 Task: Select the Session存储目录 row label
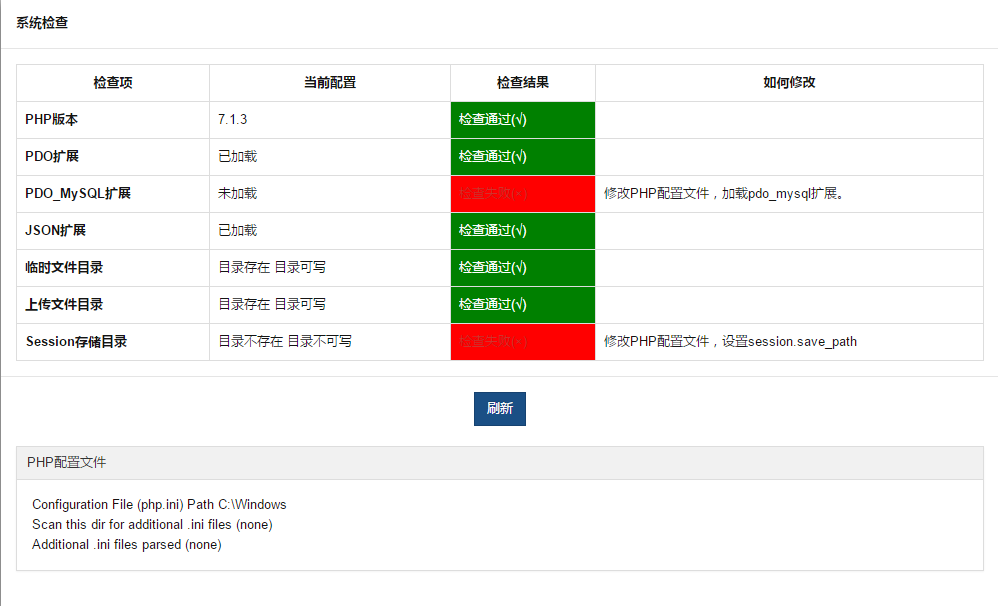(x=76, y=342)
